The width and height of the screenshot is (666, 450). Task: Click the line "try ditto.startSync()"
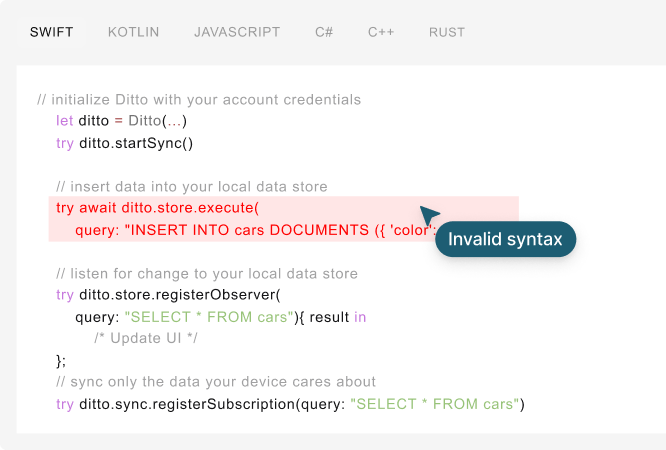tap(124, 143)
